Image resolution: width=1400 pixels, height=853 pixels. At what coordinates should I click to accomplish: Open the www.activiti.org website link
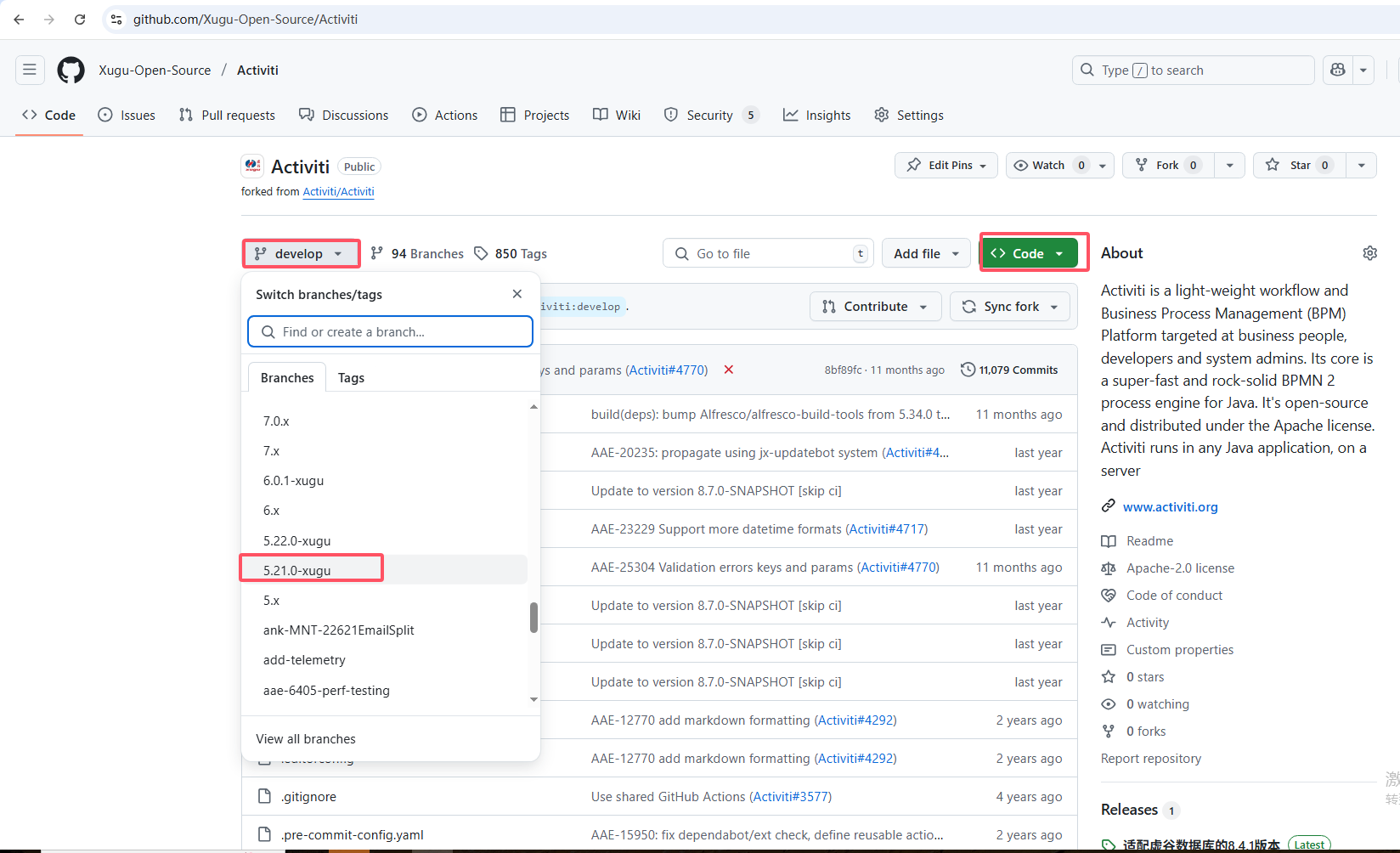pyautogui.click(x=1170, y=507)
